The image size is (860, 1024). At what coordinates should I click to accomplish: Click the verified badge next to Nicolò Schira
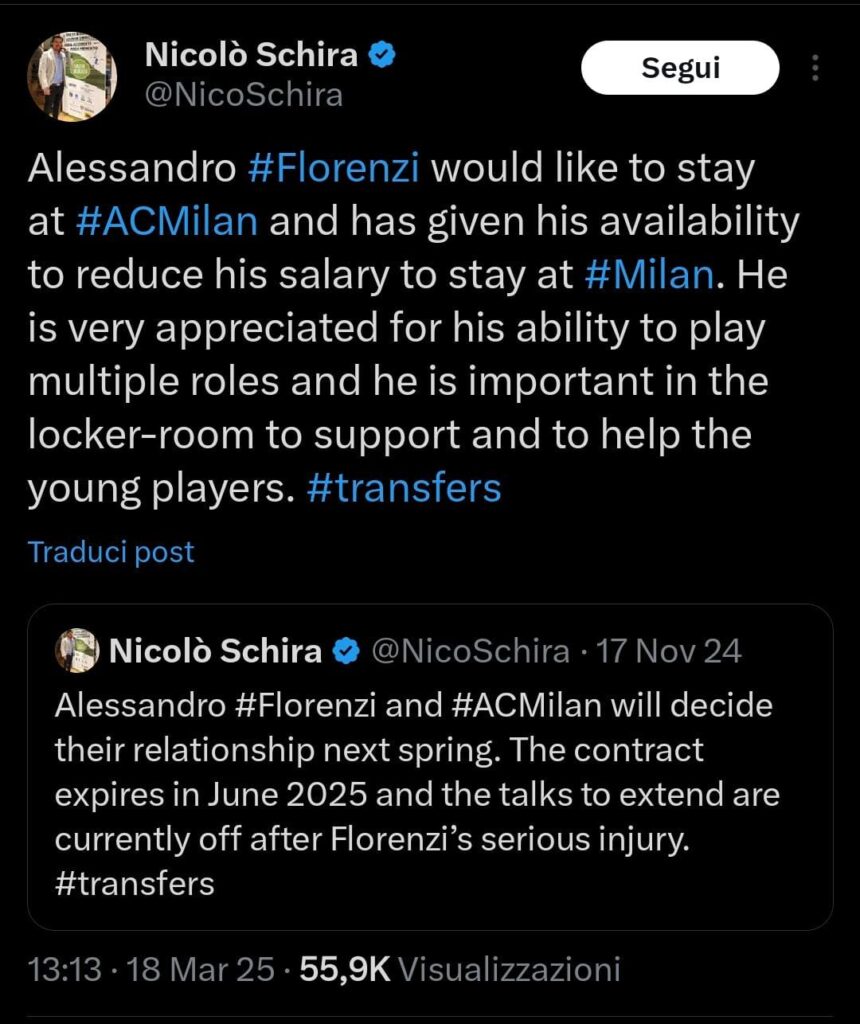[381, 56]
